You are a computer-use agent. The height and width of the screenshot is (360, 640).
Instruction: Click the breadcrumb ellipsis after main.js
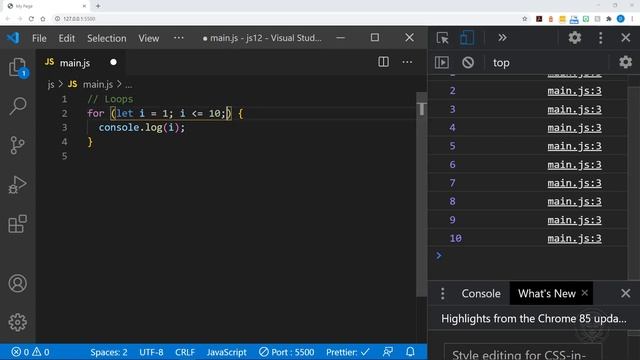point(129,85)
